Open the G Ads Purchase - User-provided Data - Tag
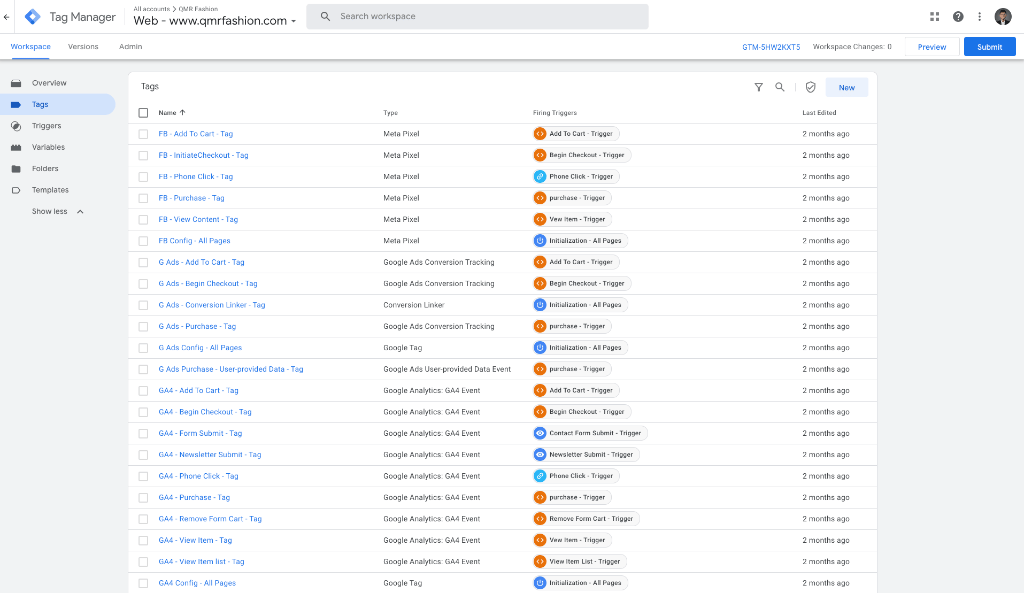The height and width of the screenshot is (593, 1024). point(231,369)
